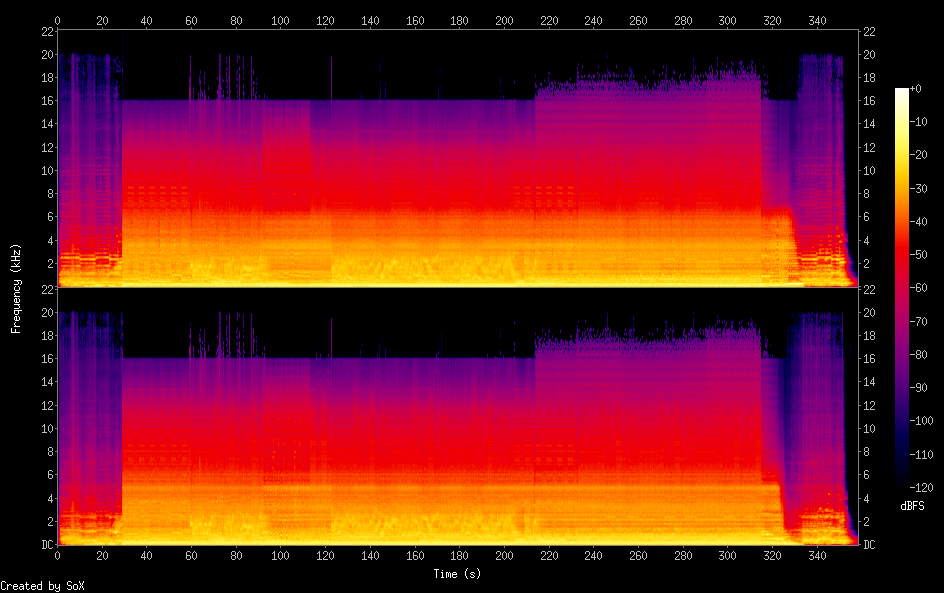Click the 'Frequency (kHz)' axis label
944x593 pixels.
(16, 288)
